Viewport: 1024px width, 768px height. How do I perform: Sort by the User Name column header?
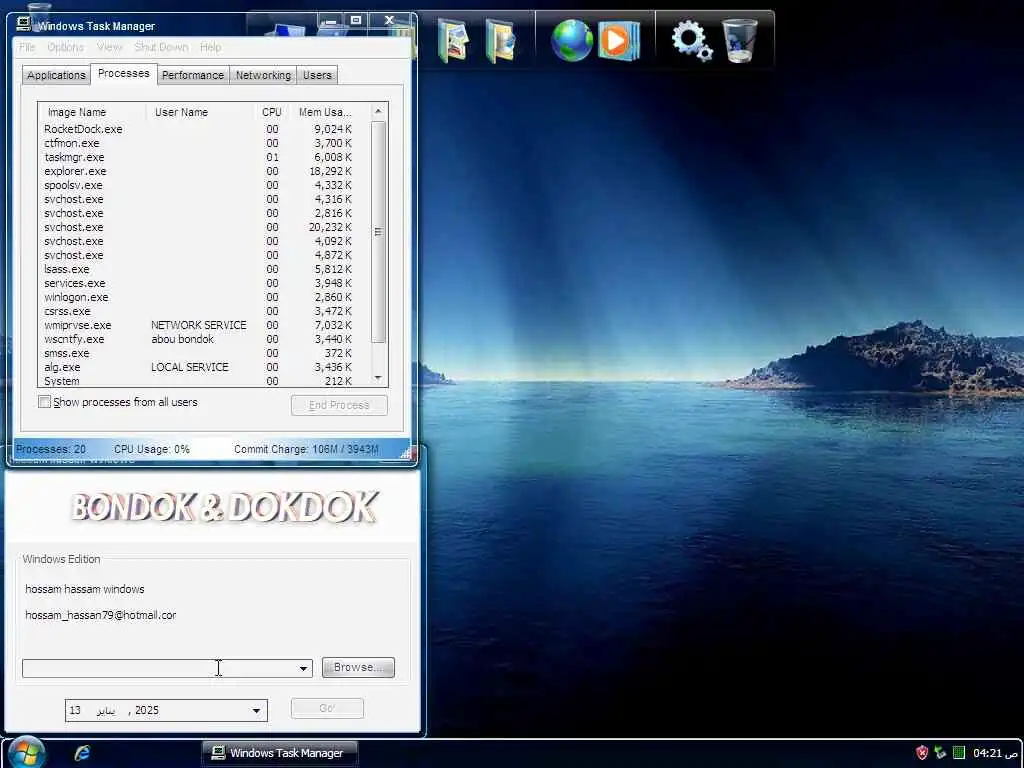click(200, 112)
